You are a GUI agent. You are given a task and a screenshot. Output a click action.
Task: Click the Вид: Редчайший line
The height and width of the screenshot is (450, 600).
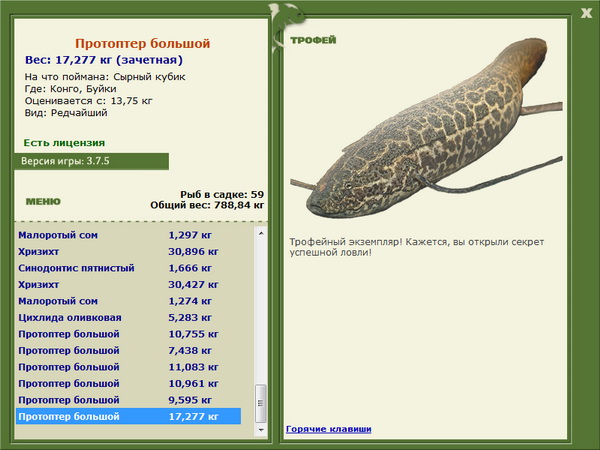[66, 113]
